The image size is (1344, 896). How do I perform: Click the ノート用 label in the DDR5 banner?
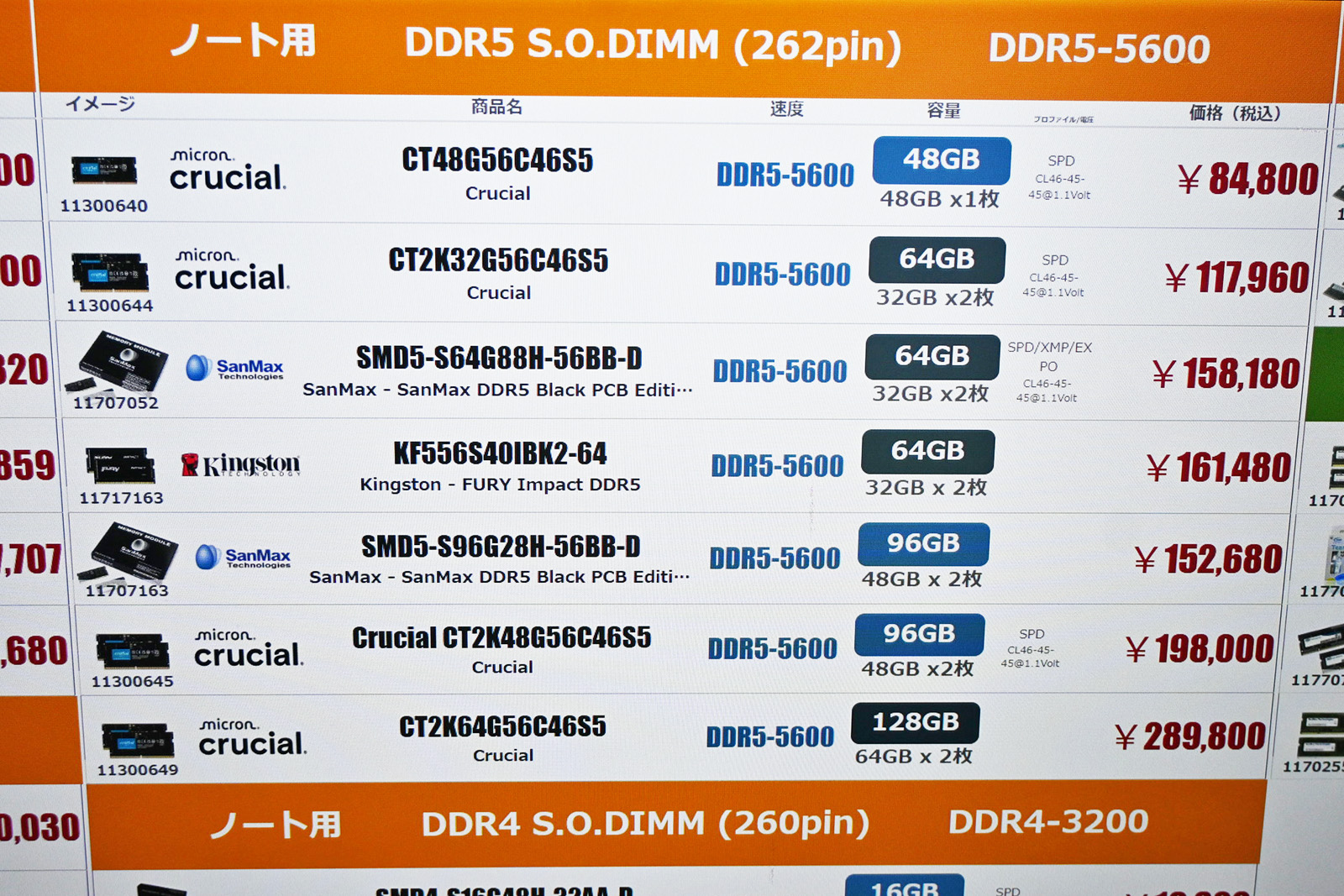click(244, 40)
